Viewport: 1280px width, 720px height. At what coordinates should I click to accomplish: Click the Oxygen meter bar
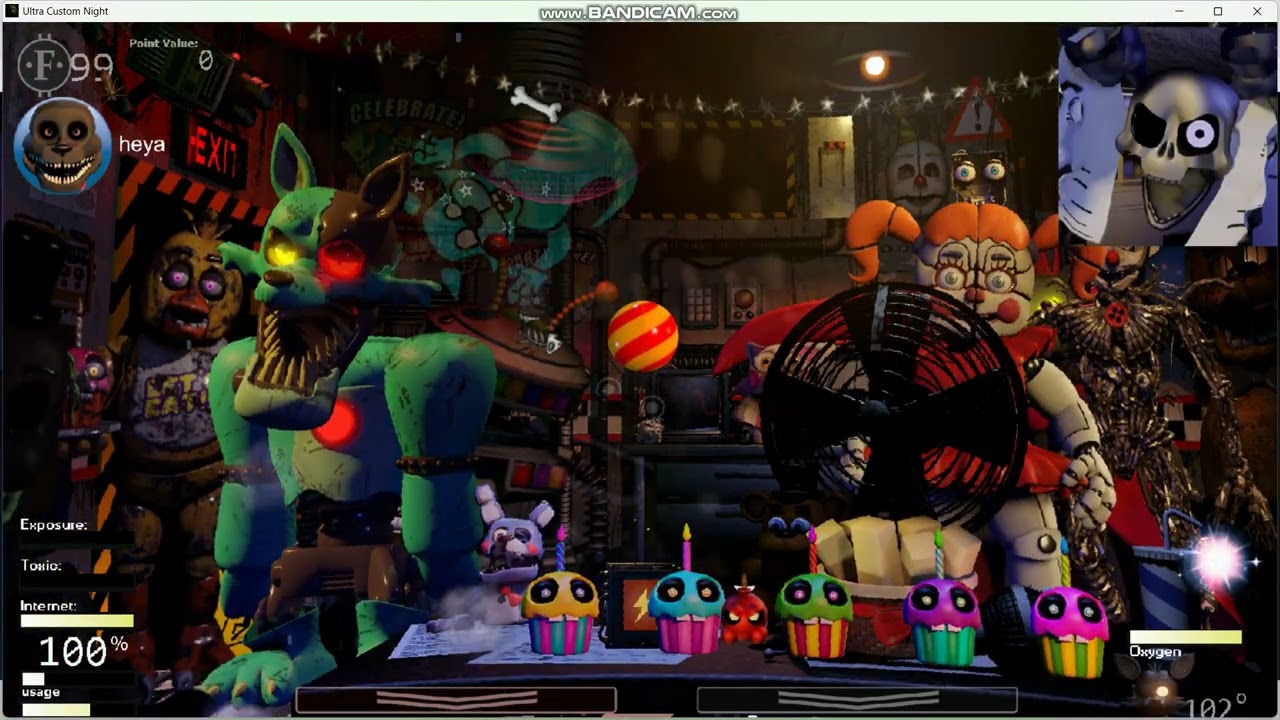point(1186,637)
